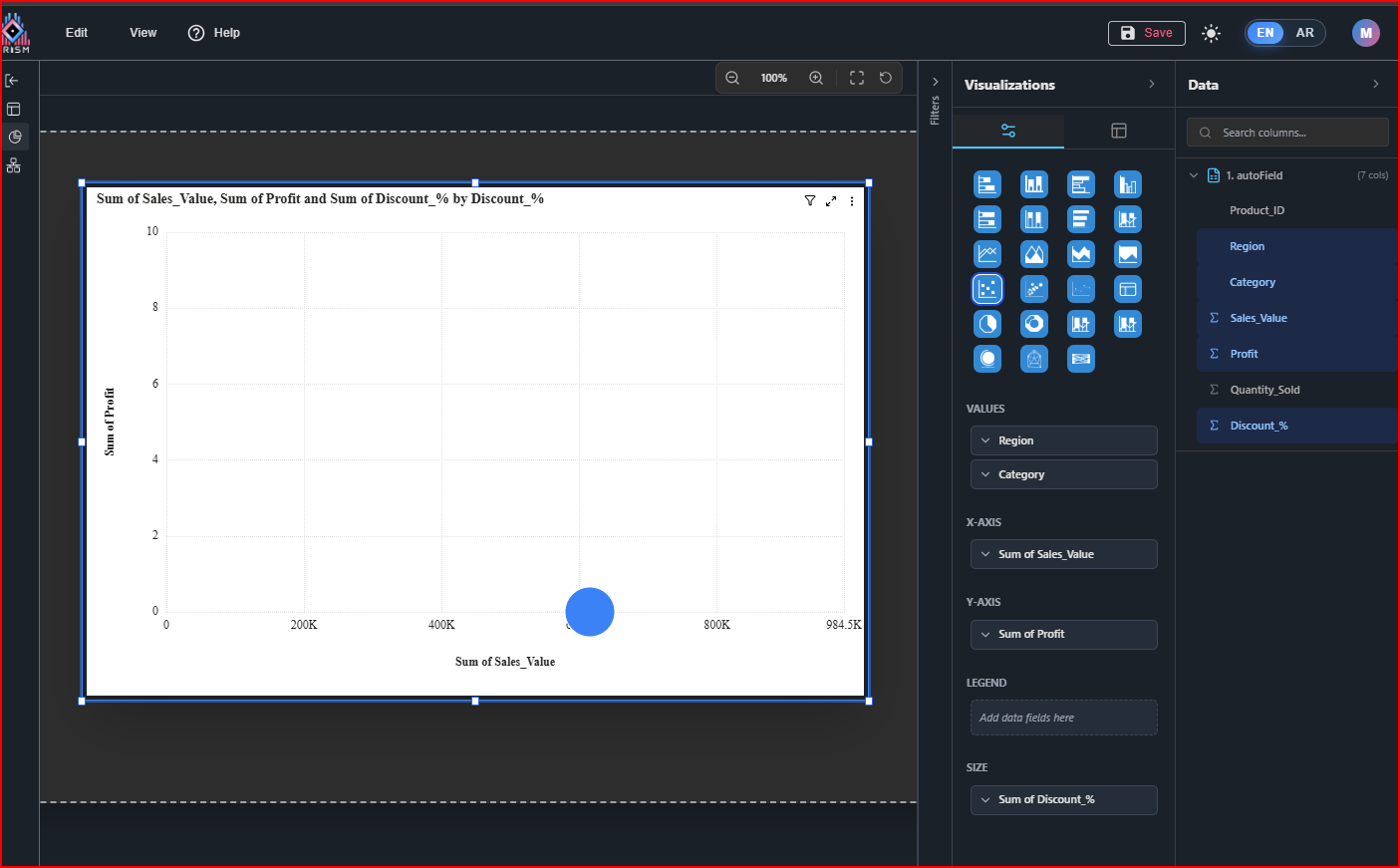1400x868 pixels.
Task: Choose the pie chart visualization
Action: (x=987, y=324)
